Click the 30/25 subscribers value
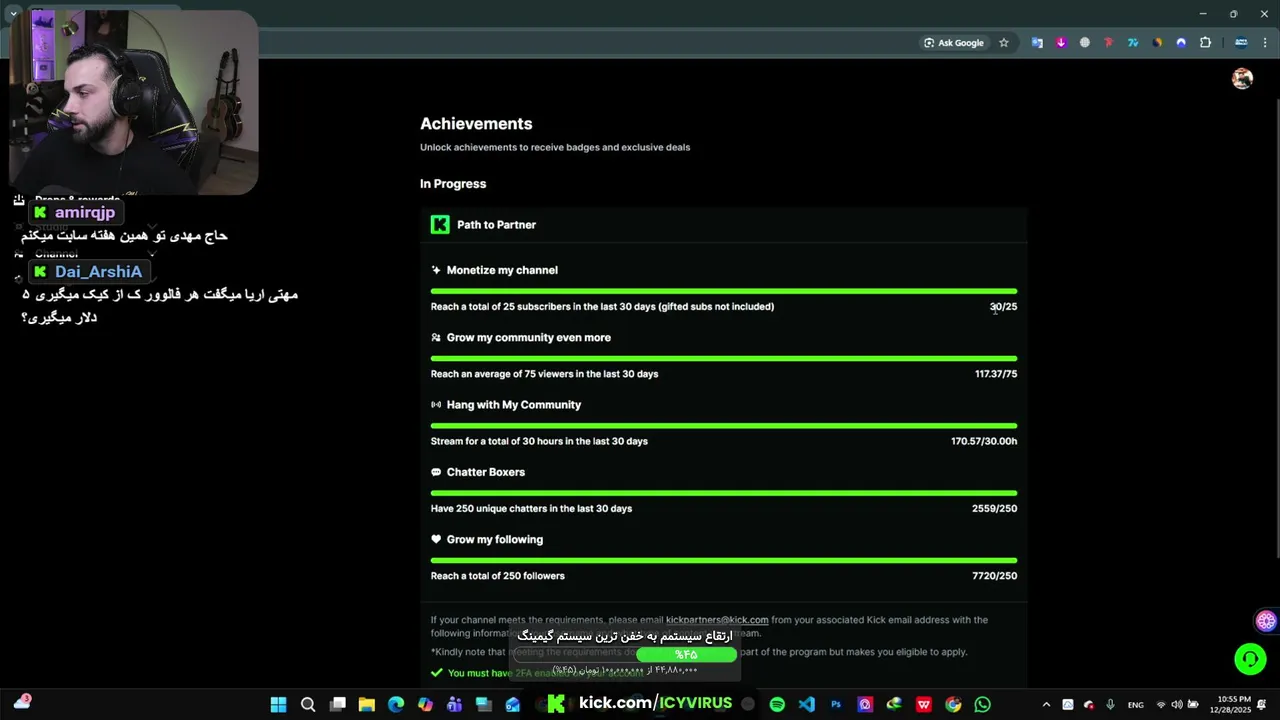Screen dimensions: 1280x720 point(1003,307)
